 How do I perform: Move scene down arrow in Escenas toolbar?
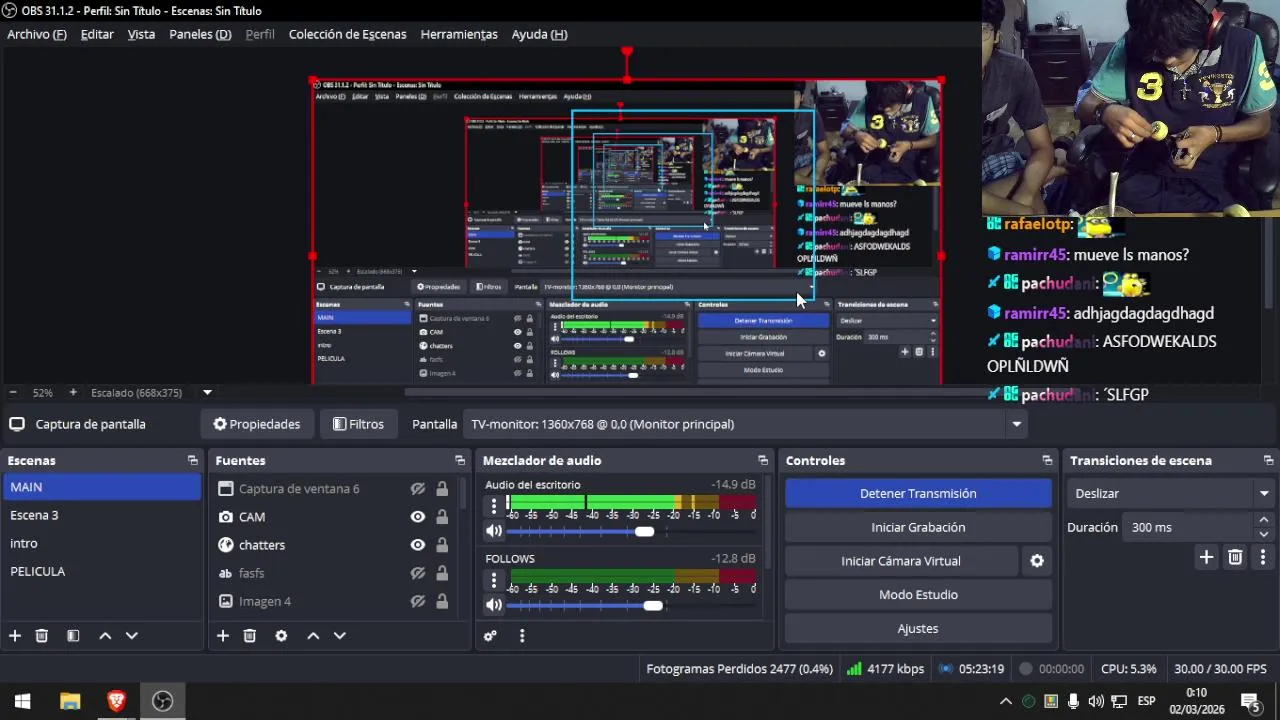[131, 636]
